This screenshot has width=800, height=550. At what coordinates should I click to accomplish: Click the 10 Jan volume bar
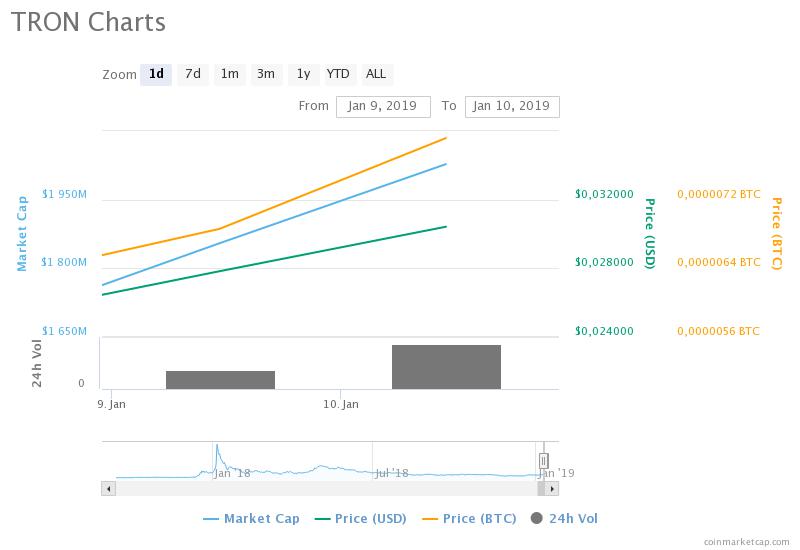click(446, 367)
